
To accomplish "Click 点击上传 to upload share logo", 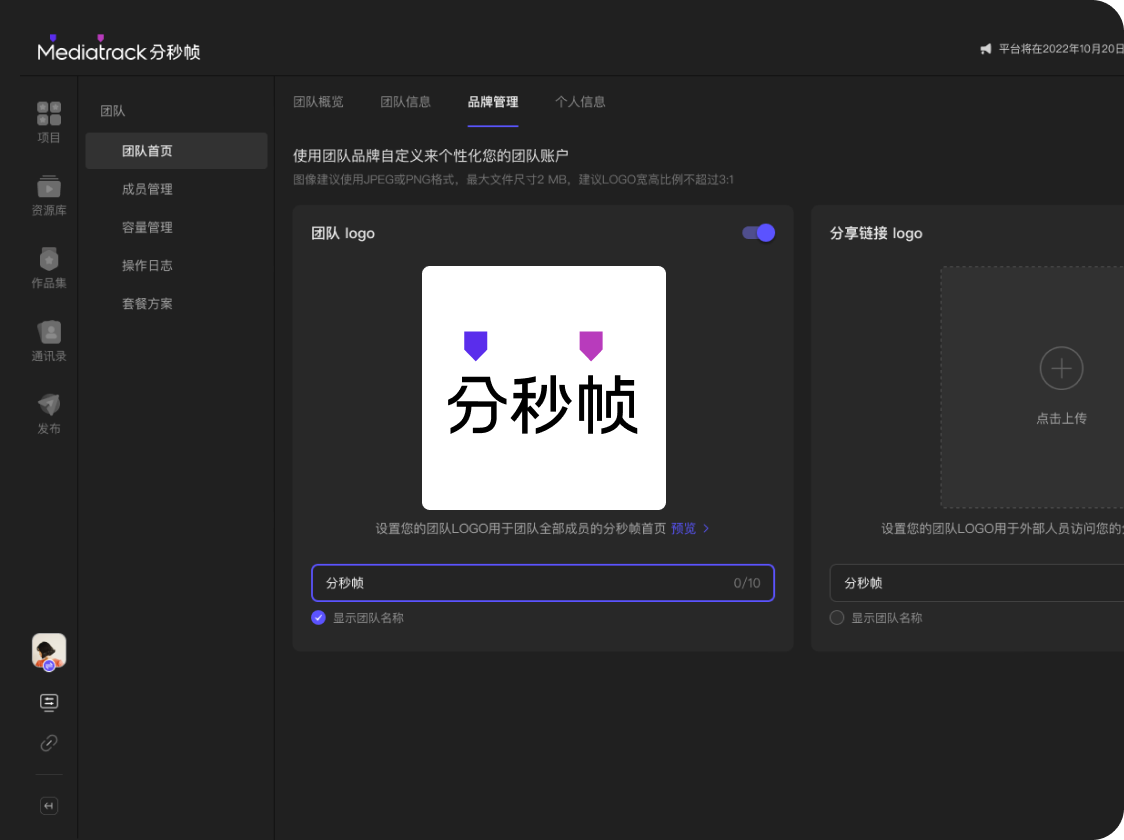I will tap(1061, 419).
